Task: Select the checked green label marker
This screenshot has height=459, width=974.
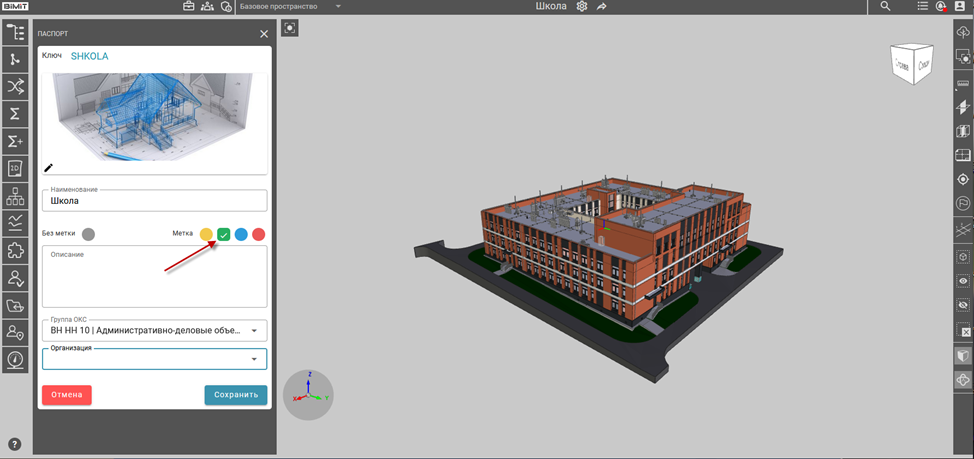Action: (224, 234)
